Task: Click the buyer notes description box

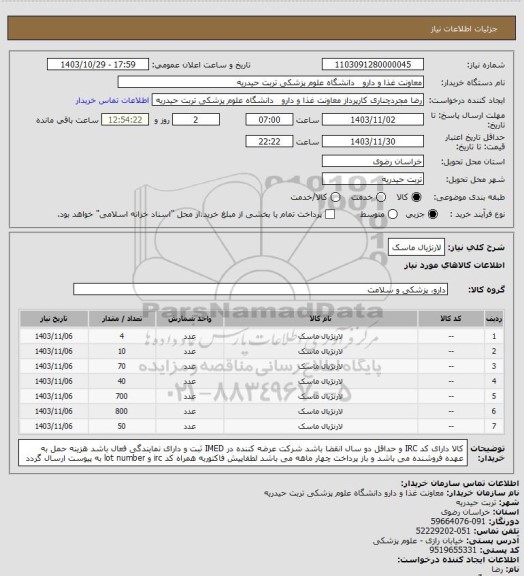Action: (x=243, y=453)
